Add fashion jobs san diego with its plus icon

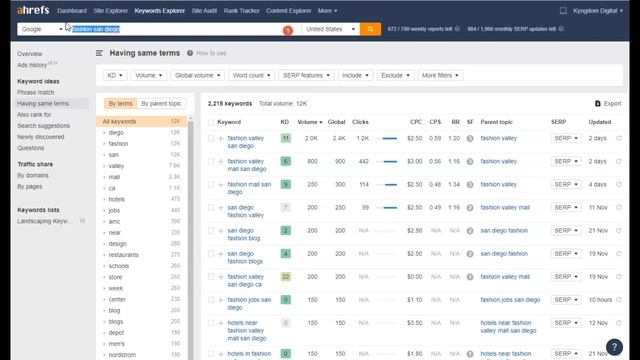(221, 300)
